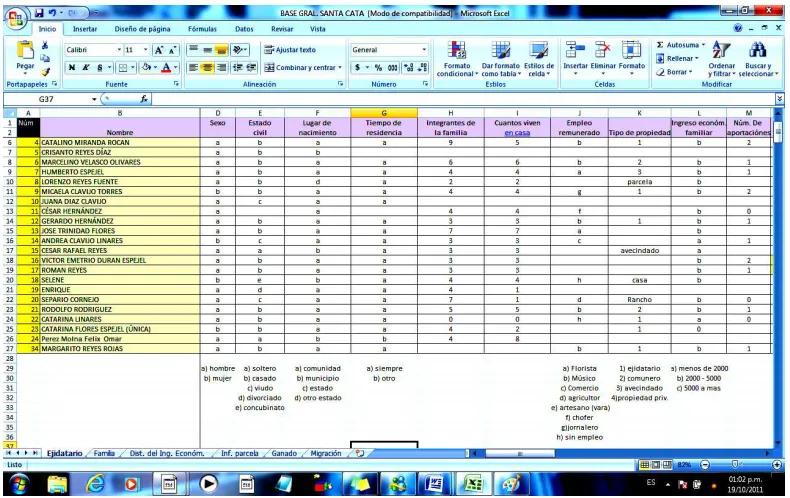This screenshot has width=790, height=498.
Task: Switch to page layout view button
Action: (x=655, y=464)
